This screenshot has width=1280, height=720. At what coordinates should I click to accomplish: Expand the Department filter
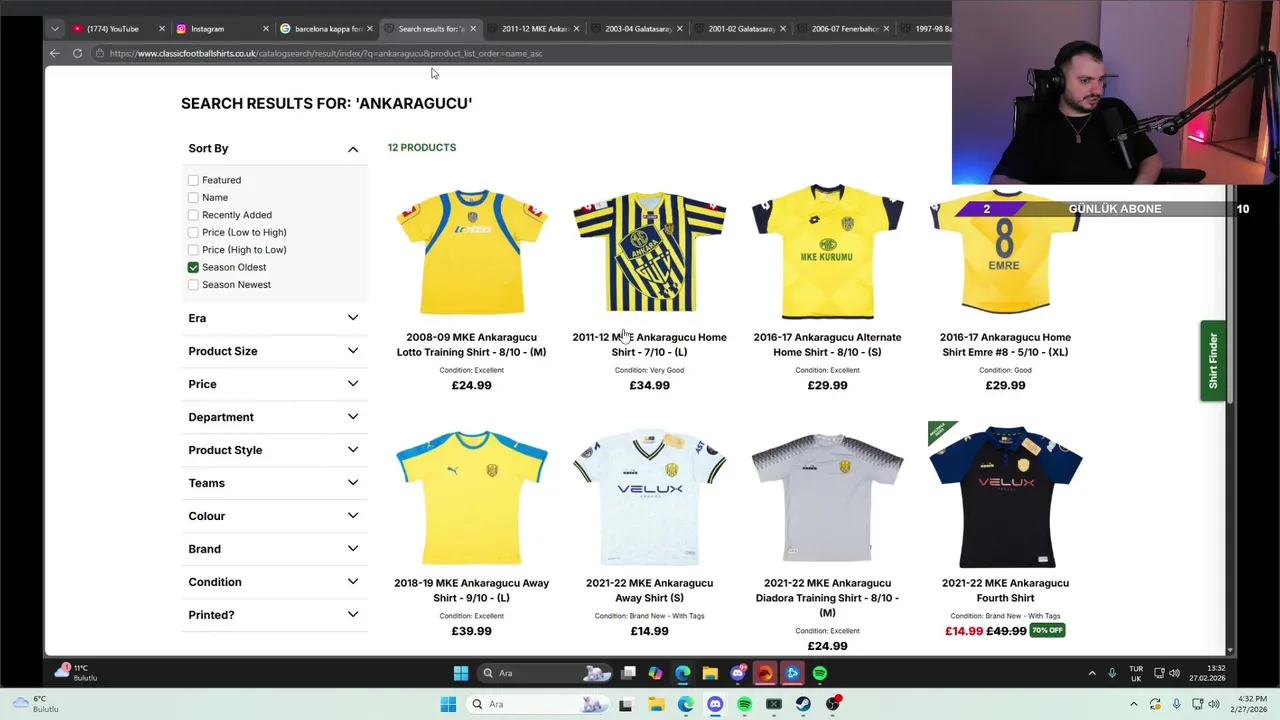(273, 417)
